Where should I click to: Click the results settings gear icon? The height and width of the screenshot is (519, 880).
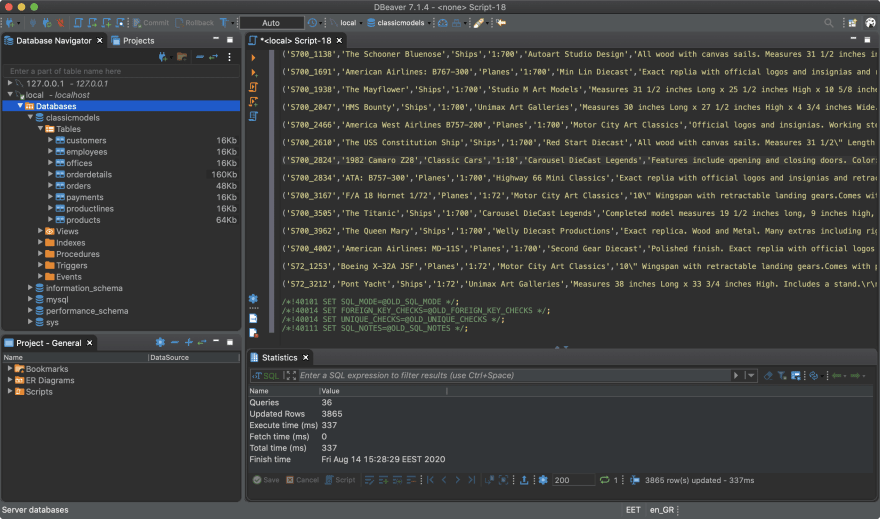pyautogui.click(x=543, y=480)
